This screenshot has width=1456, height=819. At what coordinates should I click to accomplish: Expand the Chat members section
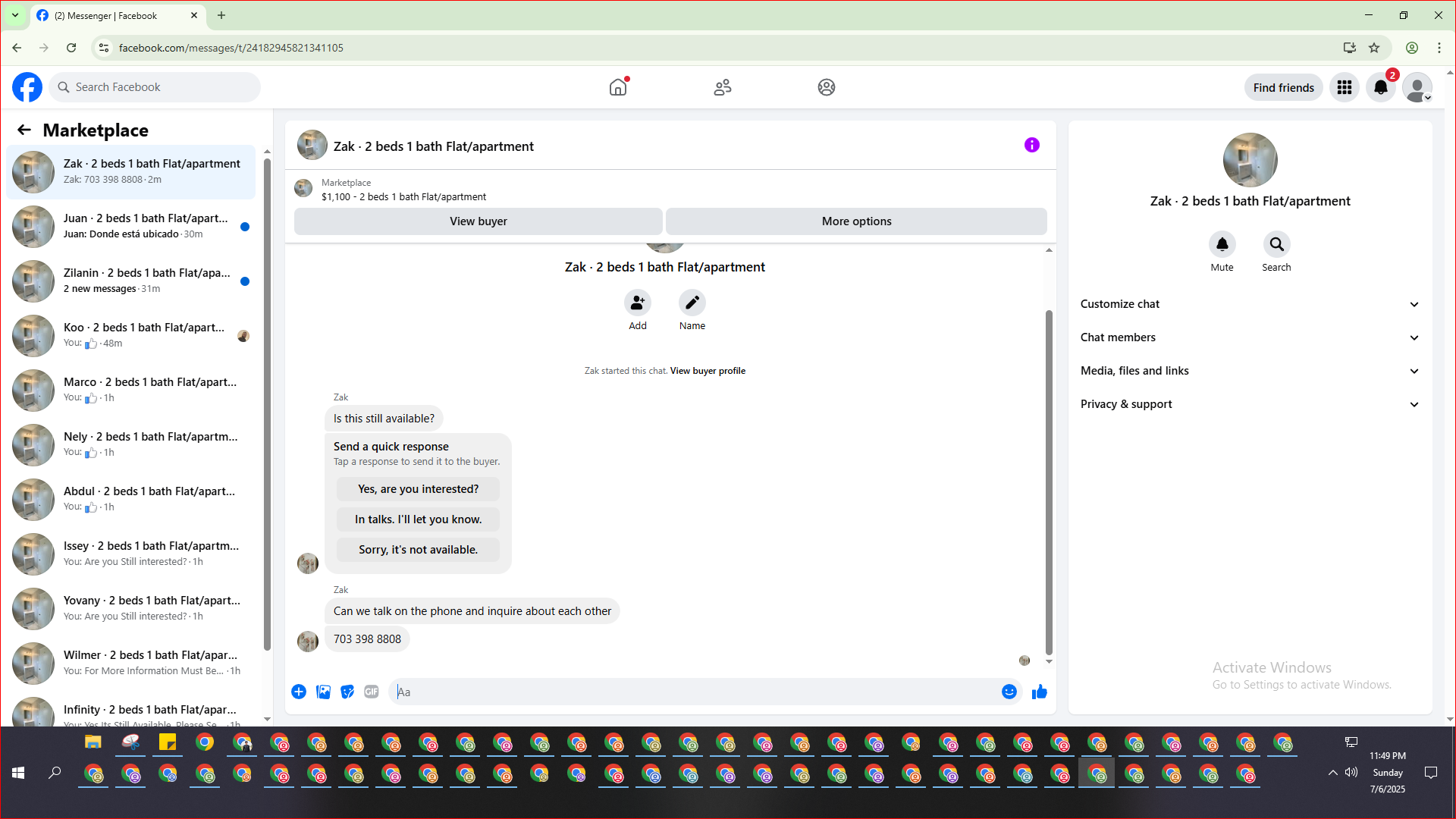(1249, 337)
